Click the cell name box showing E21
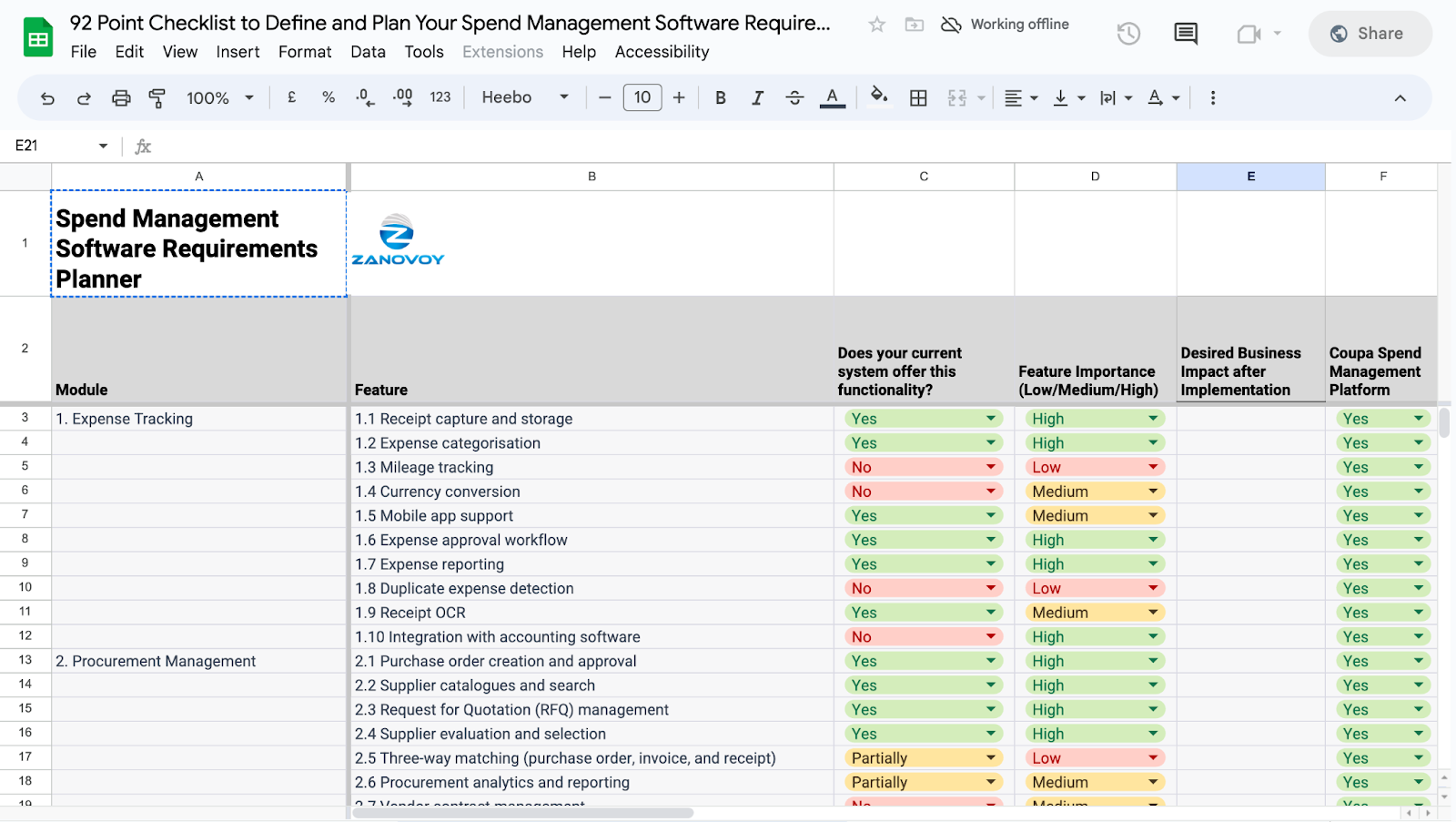The width and height of the screenshot is (1456, 822). [x=62, y=146]
